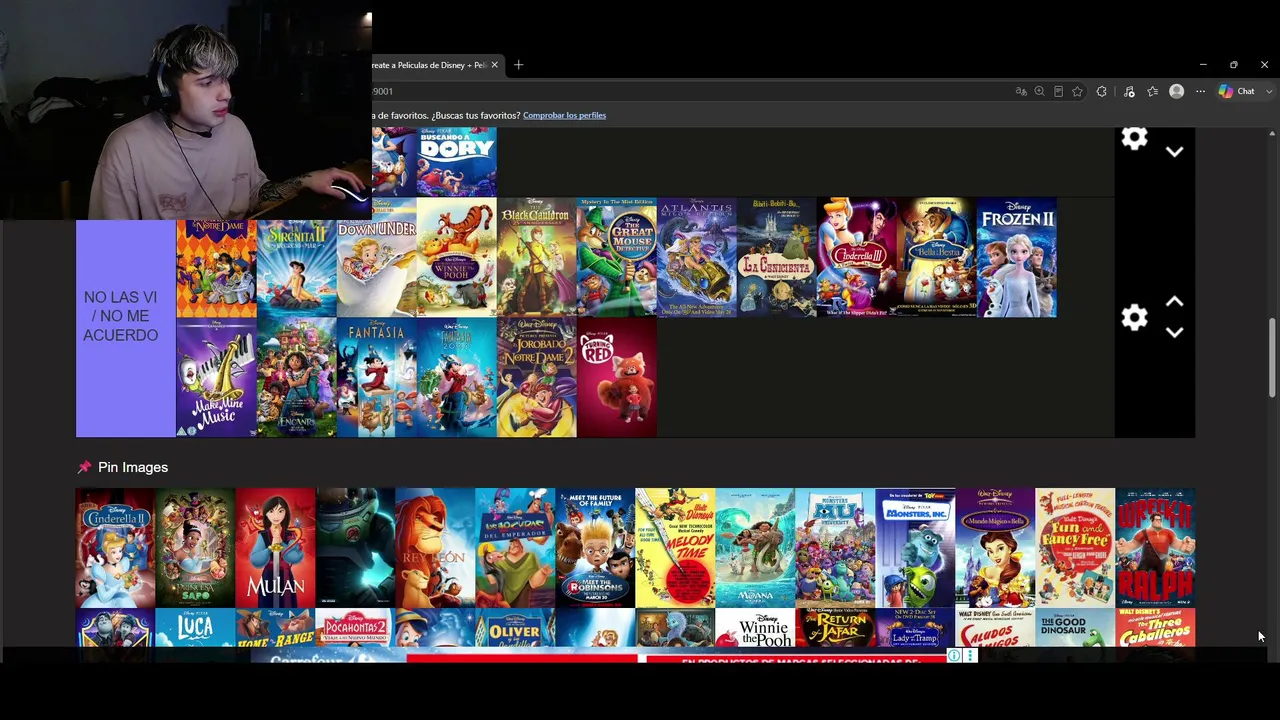Select the Melody Time poster
This screenshot has width=1280, height=720.
pyautogui.click(x=675, y=548)
